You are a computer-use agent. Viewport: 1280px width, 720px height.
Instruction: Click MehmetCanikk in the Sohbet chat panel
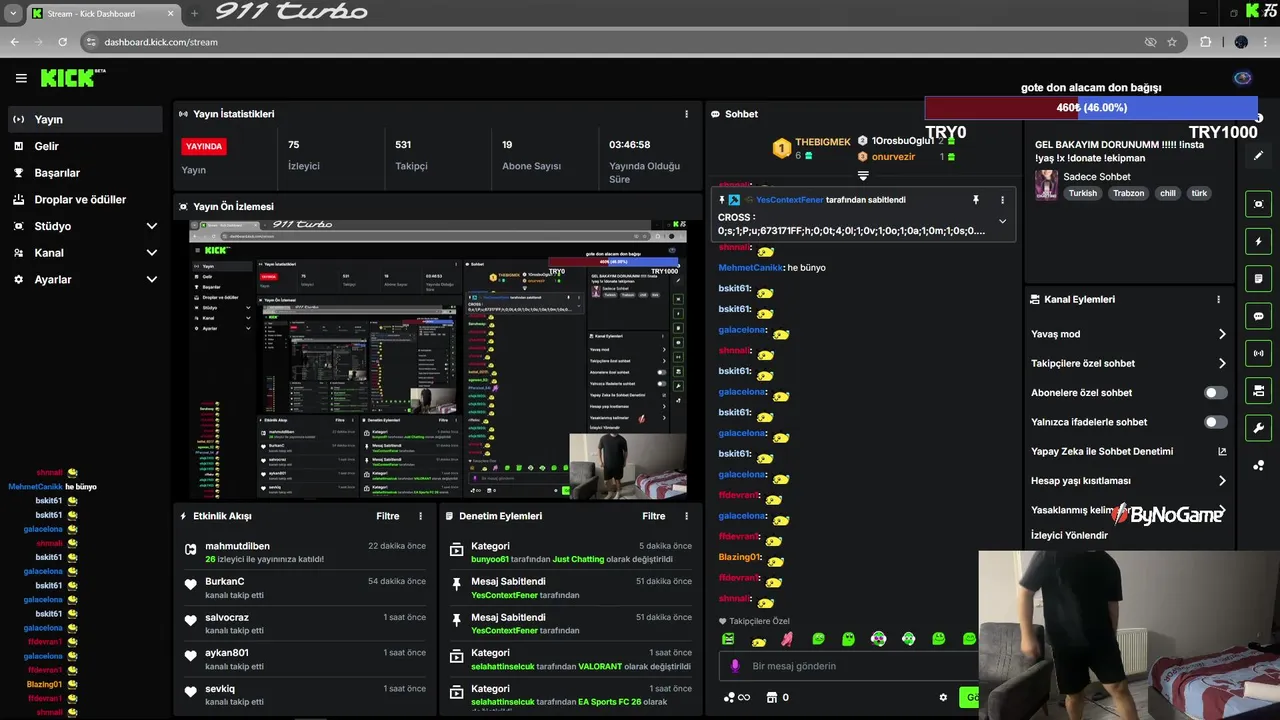coord(751,268)
